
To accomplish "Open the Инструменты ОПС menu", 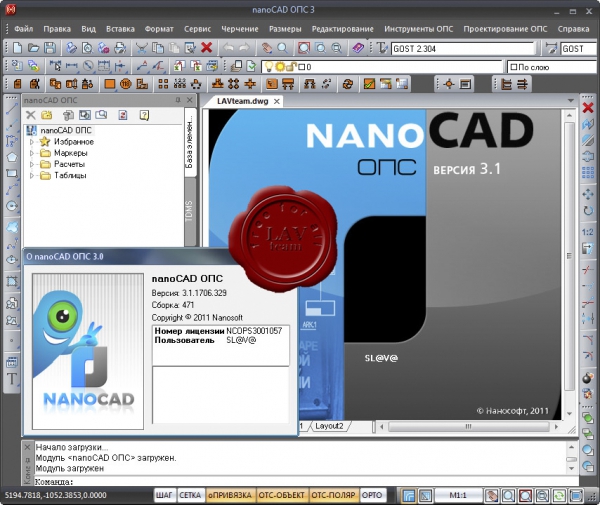I will [419, 29].
